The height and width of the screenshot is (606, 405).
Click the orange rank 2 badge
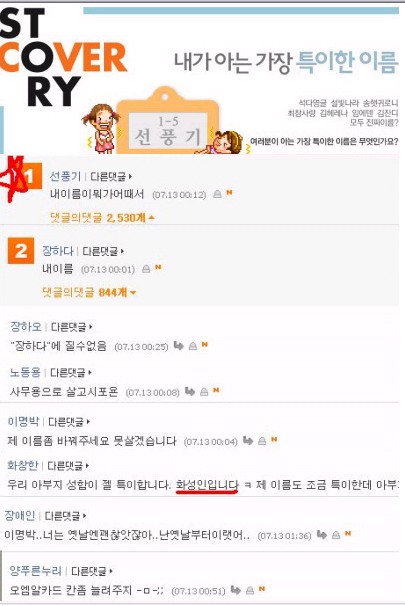pos(21,251)
